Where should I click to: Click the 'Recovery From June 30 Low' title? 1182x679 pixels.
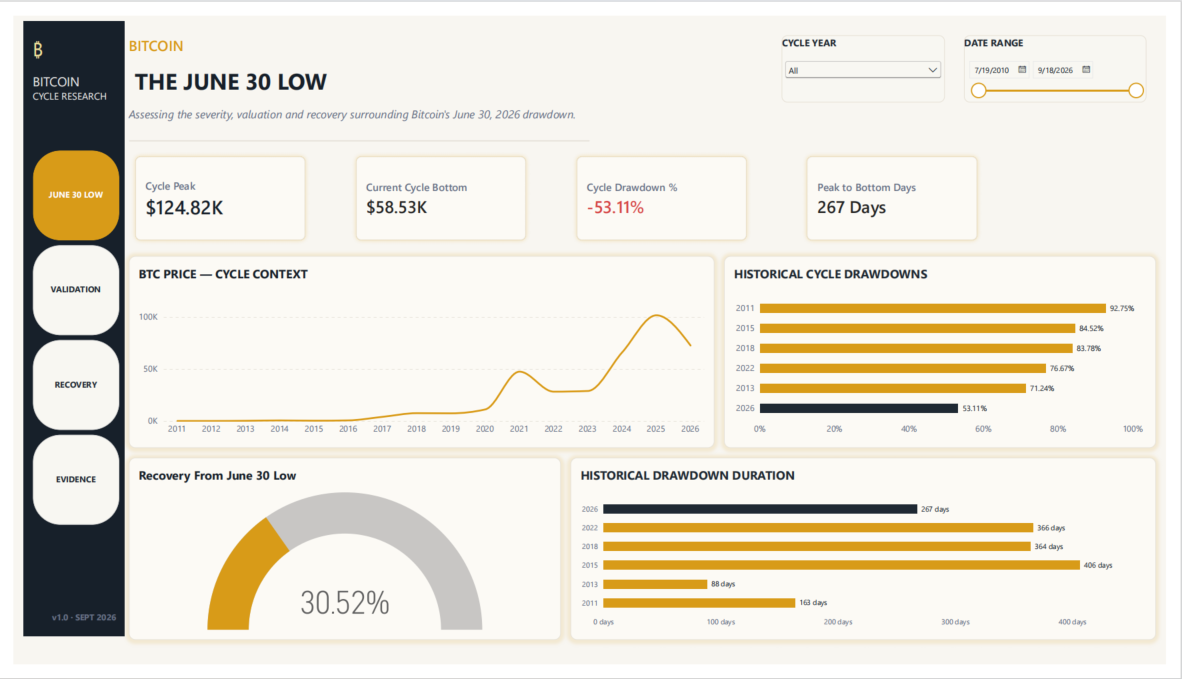click(x=217, y=476)
